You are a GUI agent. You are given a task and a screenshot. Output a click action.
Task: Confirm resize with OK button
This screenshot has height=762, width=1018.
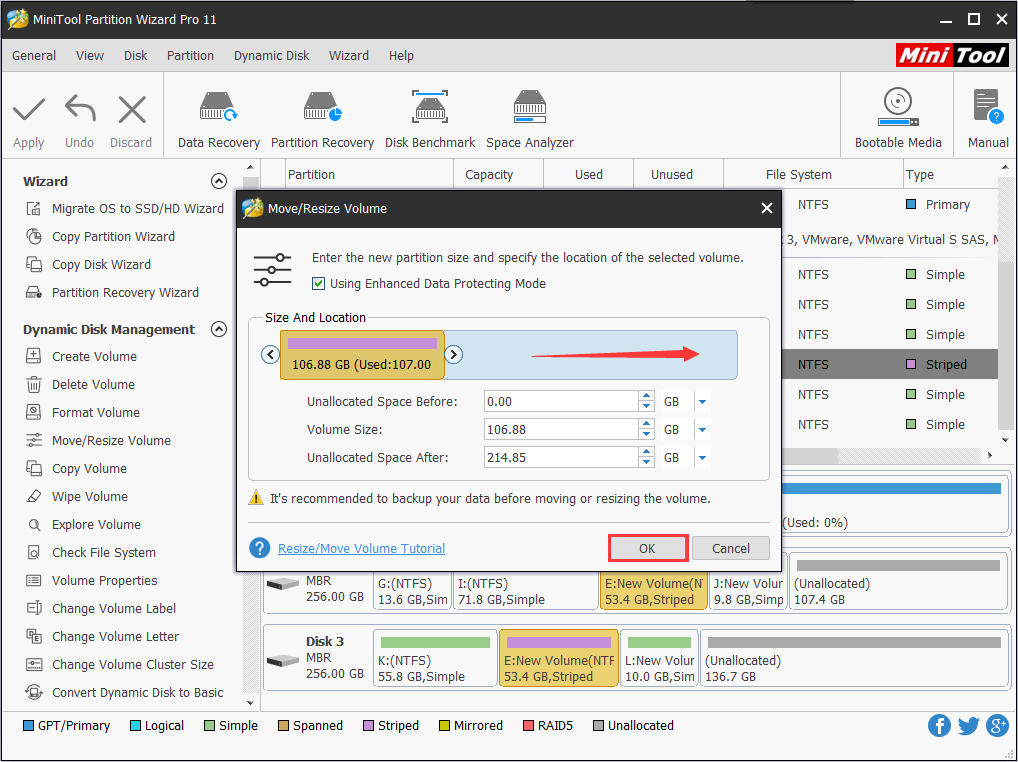[648, 548]
